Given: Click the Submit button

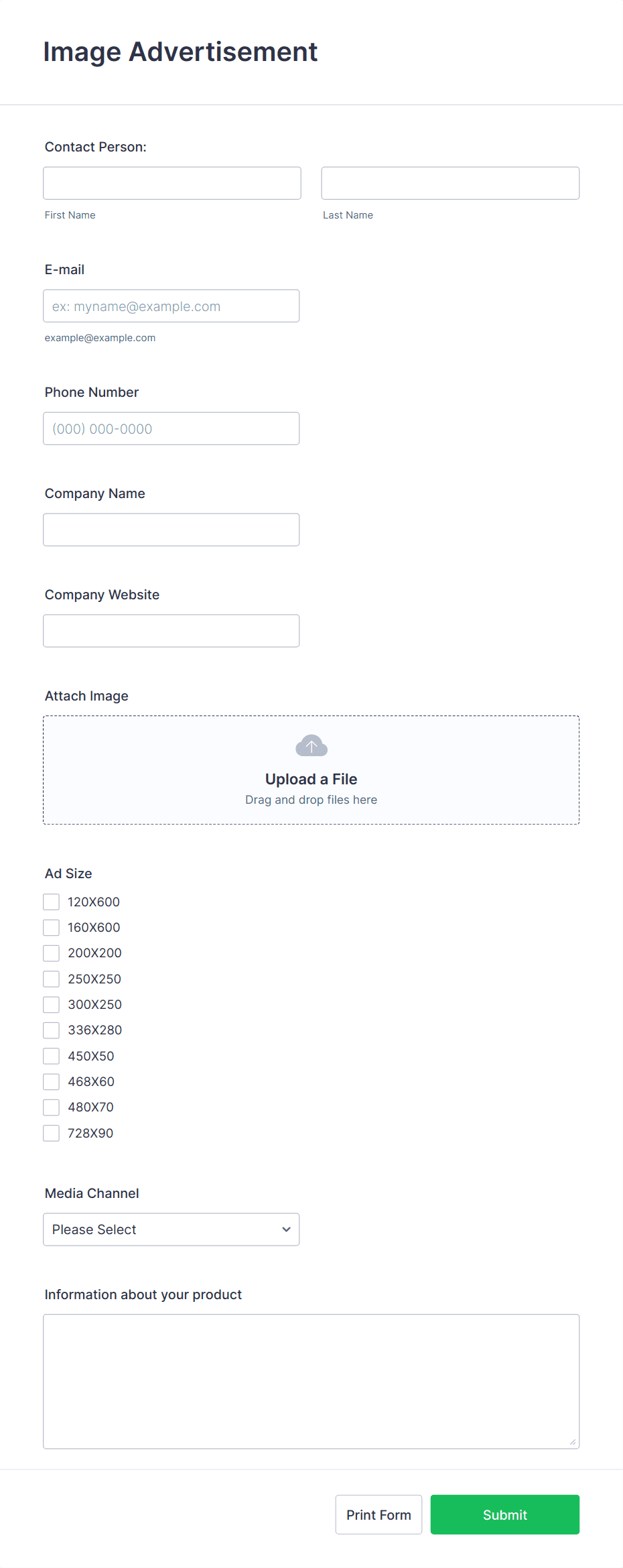Looking at the screenshot, I should tap(504, 1514).
